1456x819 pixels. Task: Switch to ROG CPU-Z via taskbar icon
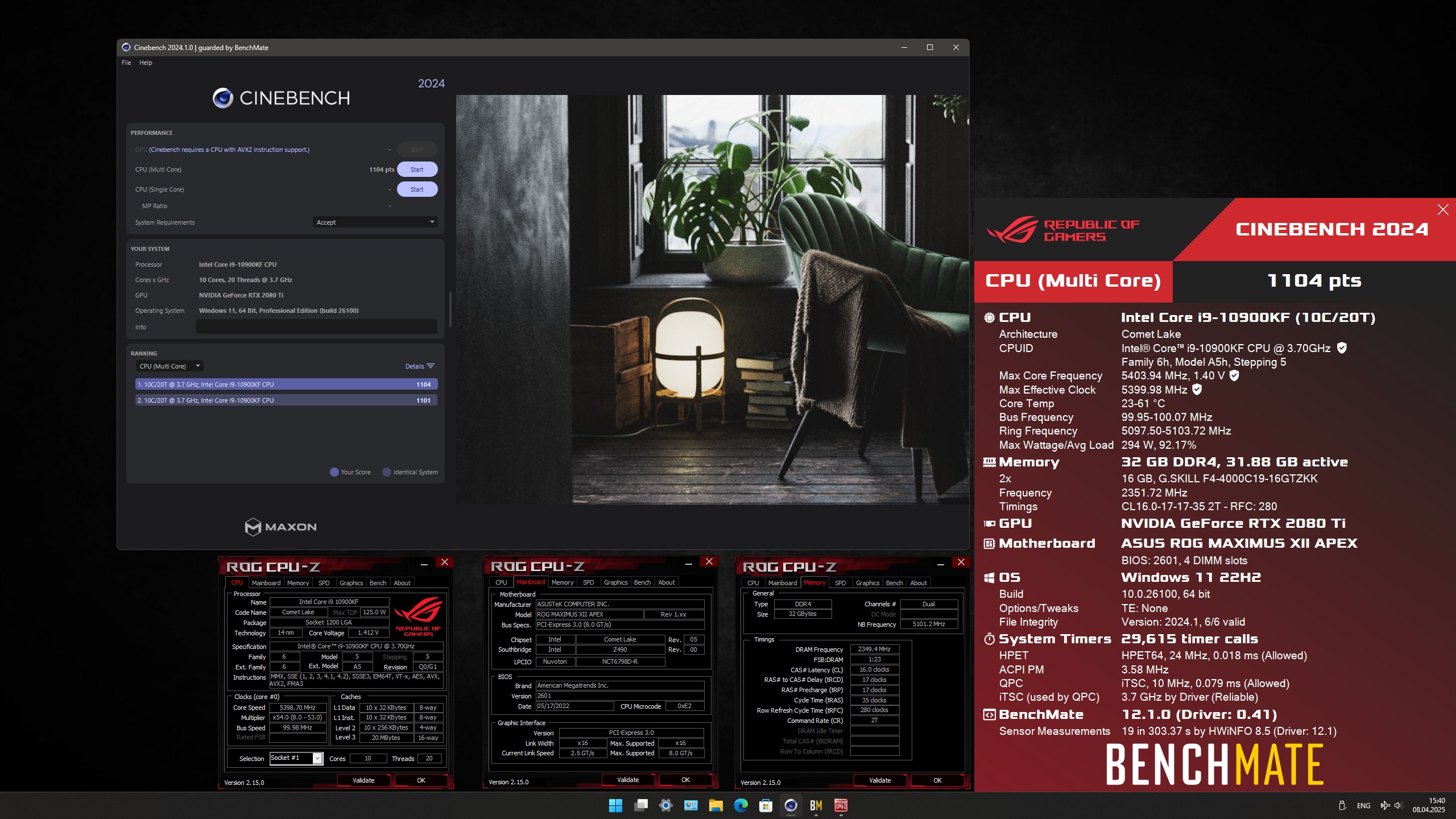coord(841,805)
